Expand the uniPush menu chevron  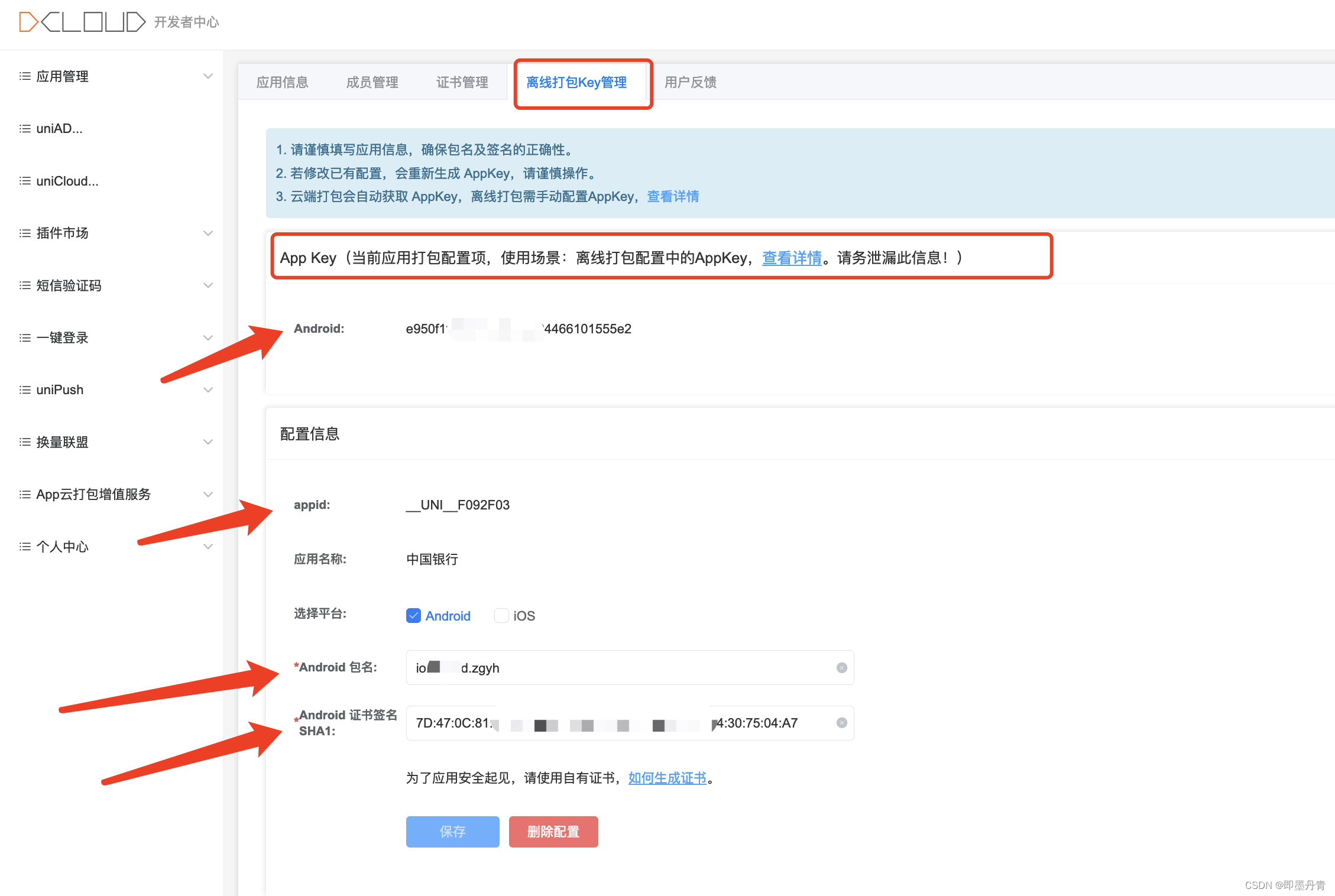(208, 389)
